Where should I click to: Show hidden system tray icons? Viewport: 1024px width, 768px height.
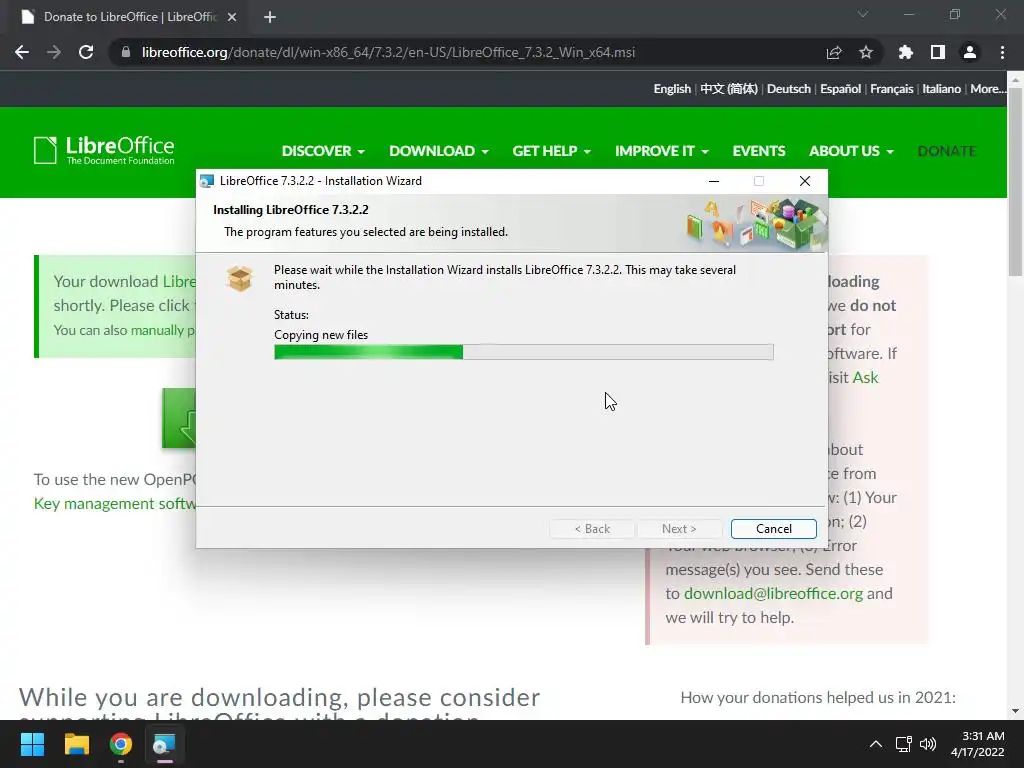(x=876, y=744)
